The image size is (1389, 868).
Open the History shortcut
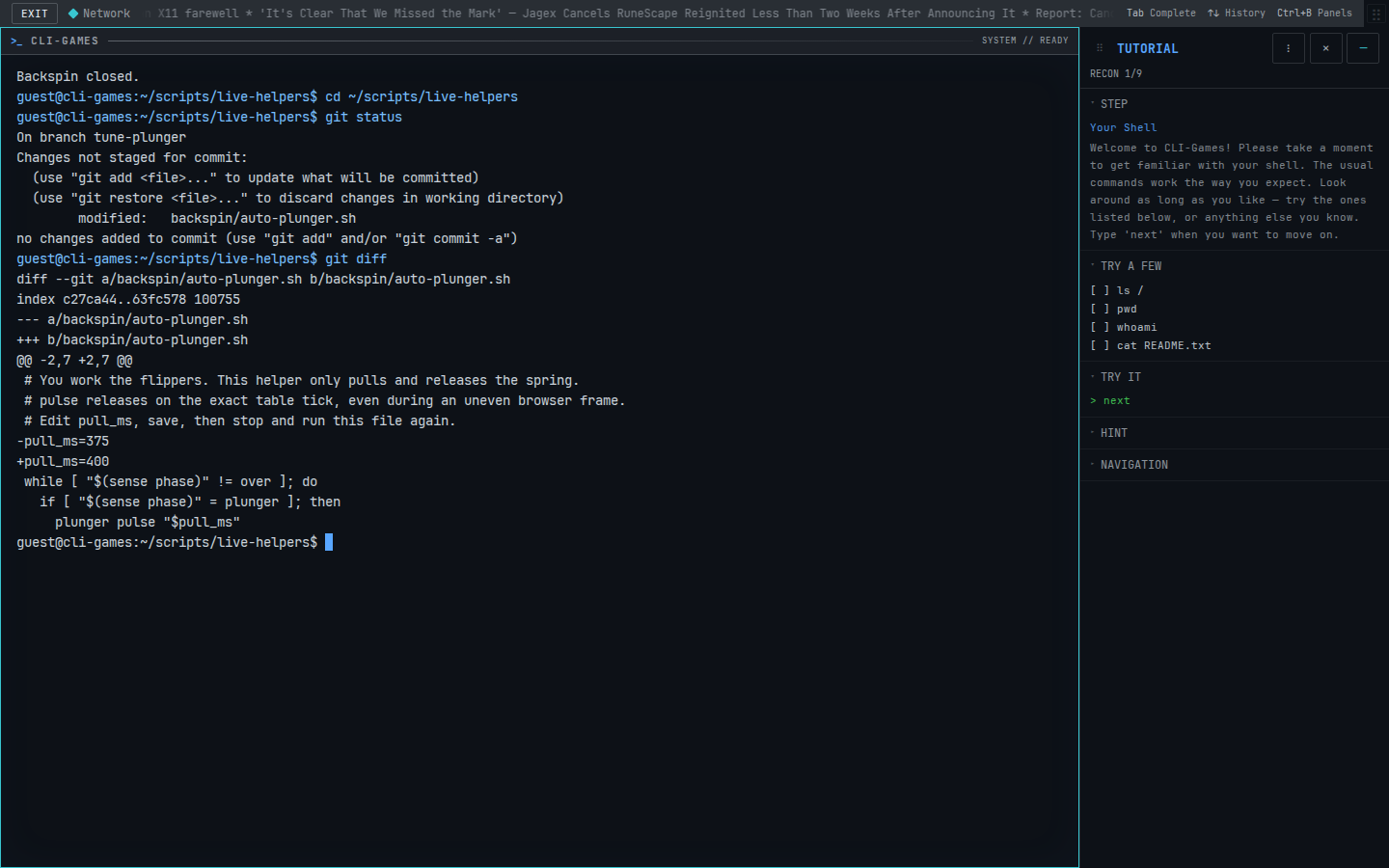[1237, 14]
